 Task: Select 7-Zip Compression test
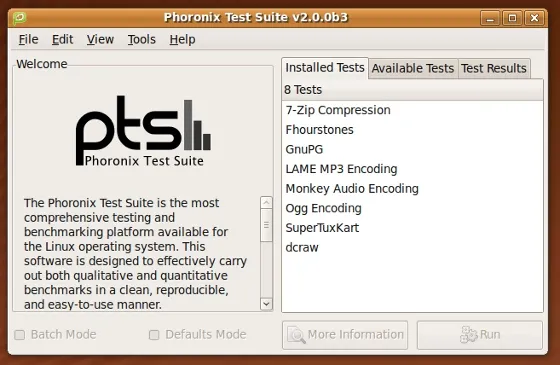412,110
